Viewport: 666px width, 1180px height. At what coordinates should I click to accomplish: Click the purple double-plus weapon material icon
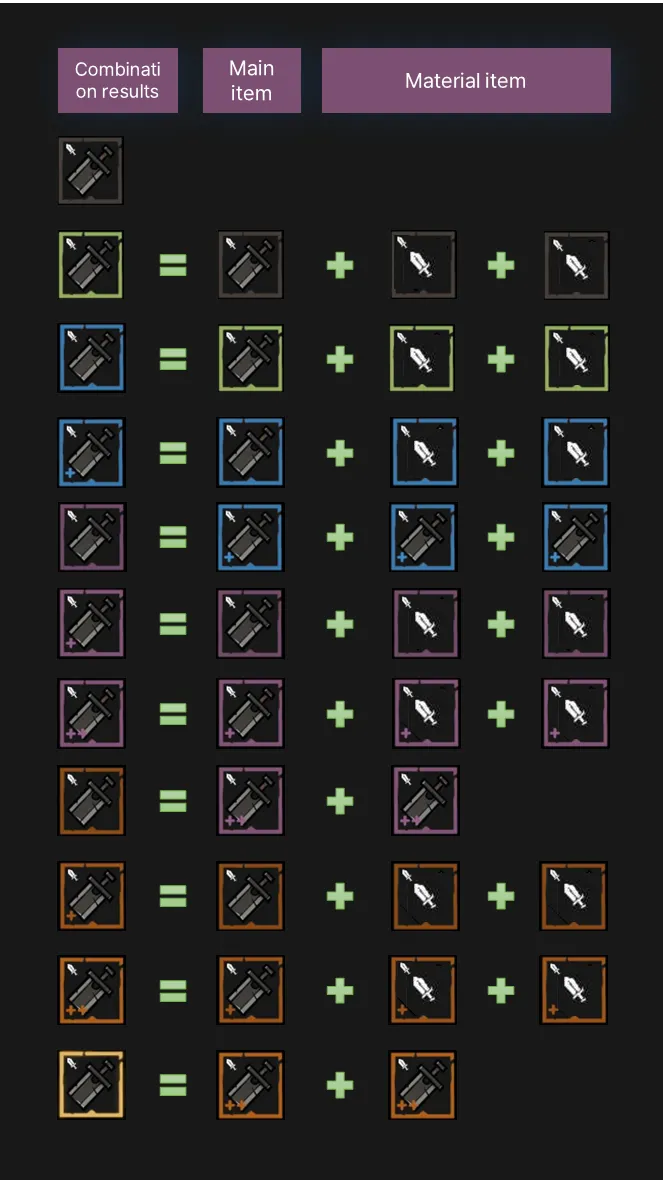pos(425,801)
